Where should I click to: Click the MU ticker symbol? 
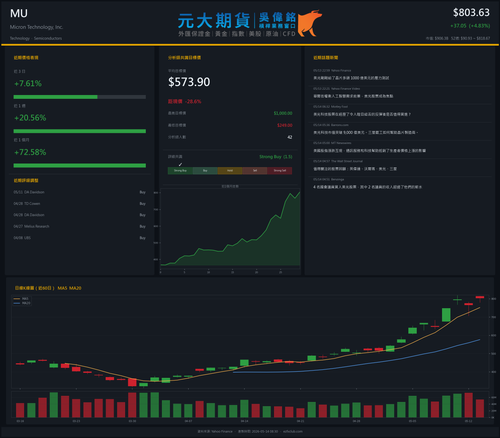click(x=19, y=13)
